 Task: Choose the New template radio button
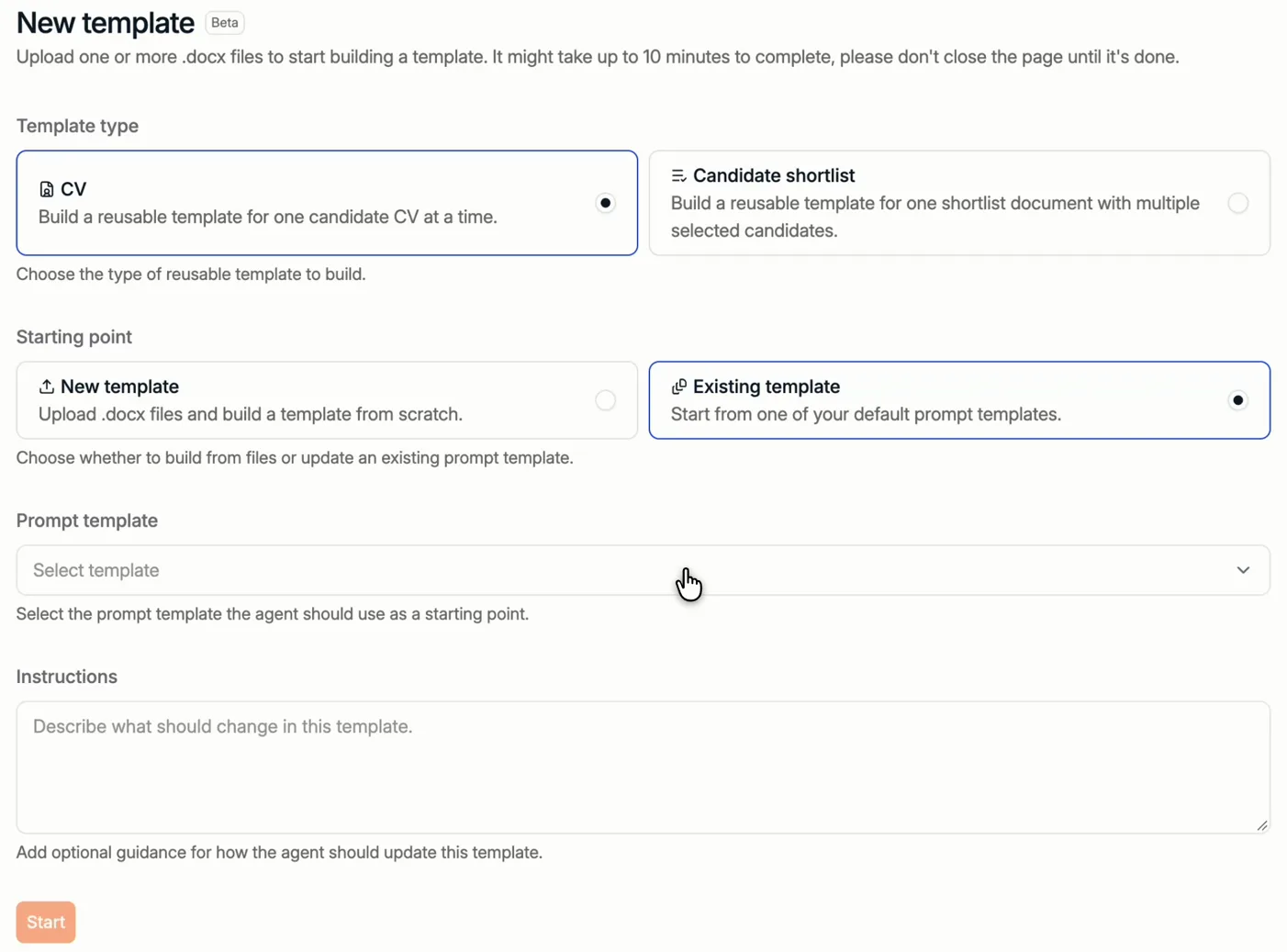tap(605, 400)
